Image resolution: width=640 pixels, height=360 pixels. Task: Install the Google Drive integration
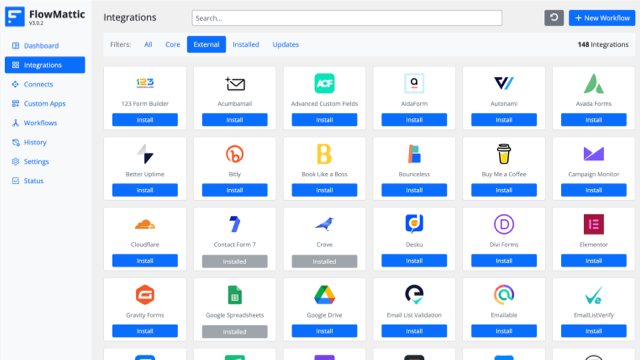pos(324,331)
